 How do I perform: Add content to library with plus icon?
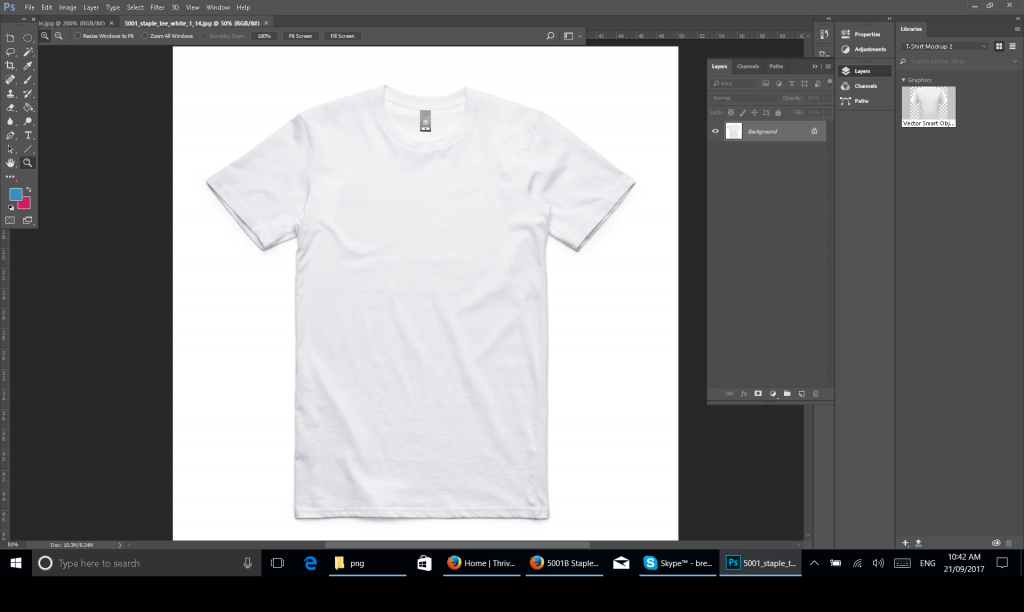pos(905,543)
